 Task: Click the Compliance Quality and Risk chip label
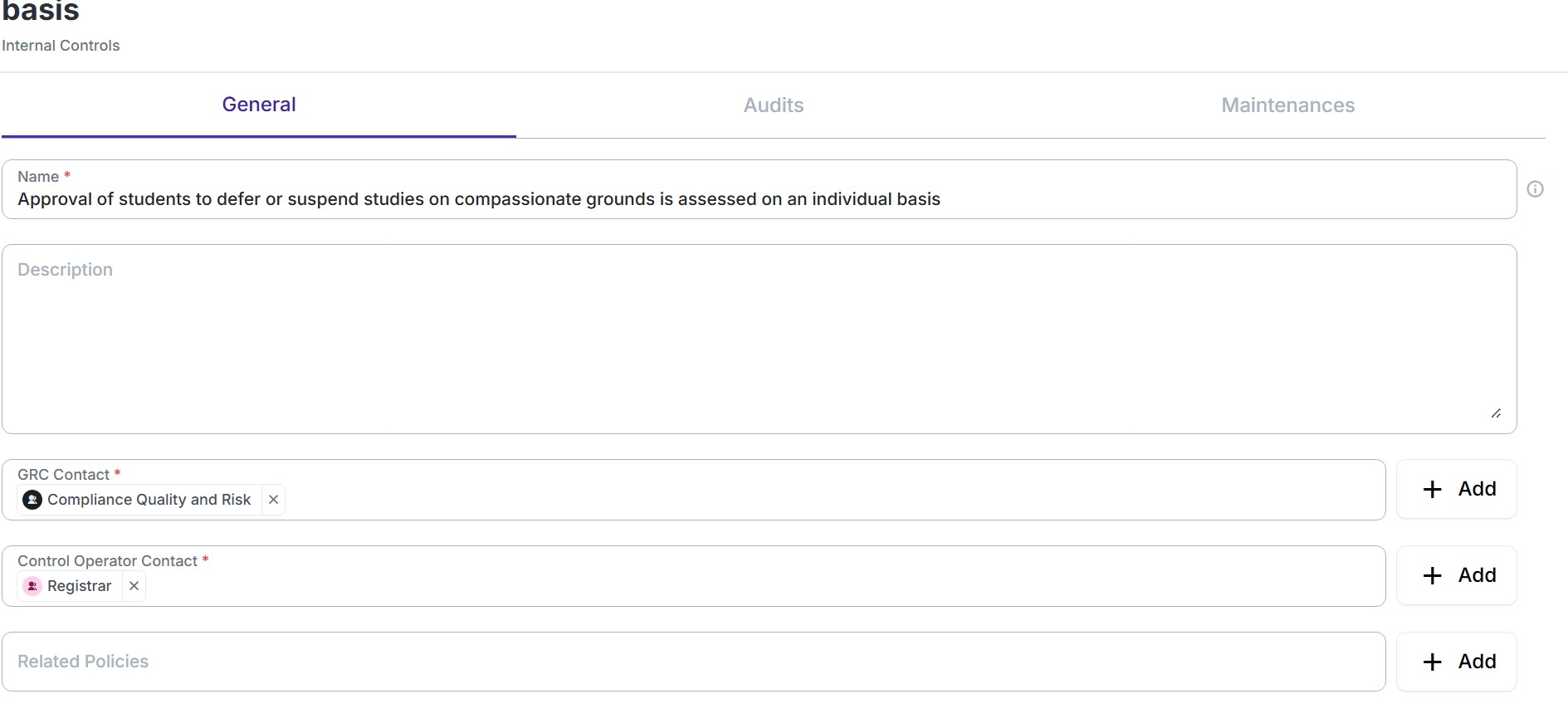tap(149, 500)
